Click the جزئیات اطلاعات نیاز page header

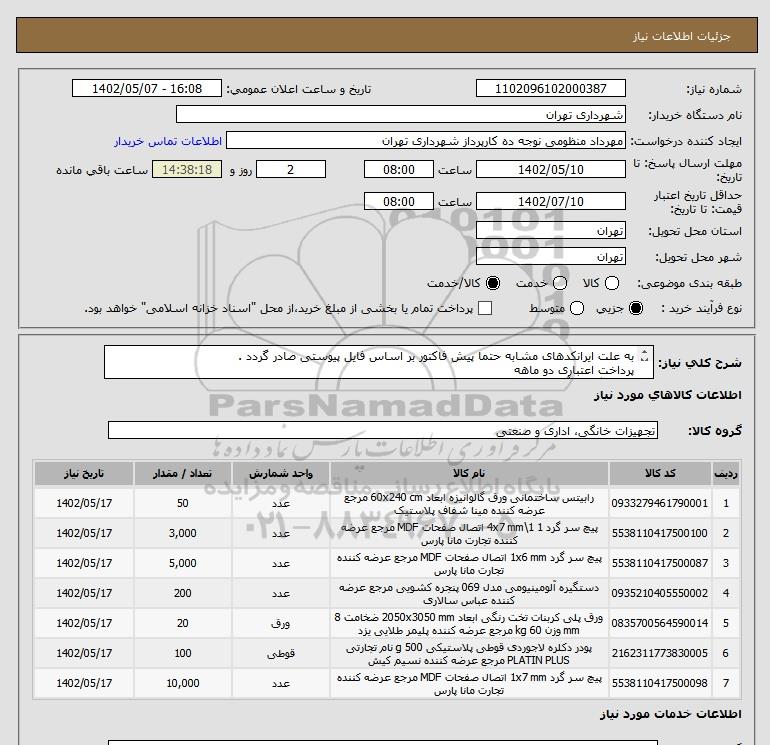pyautogui.click(x=682, y=36)
